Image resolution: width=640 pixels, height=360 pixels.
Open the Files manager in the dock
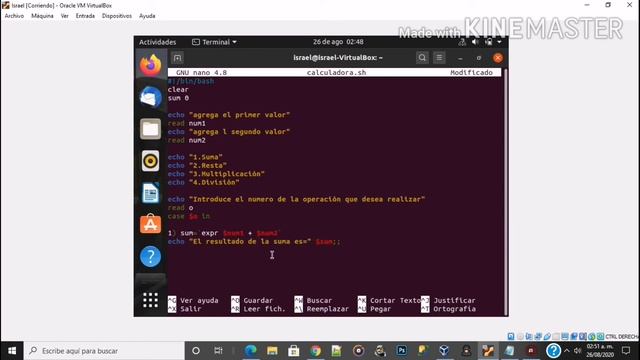point(150,129)
